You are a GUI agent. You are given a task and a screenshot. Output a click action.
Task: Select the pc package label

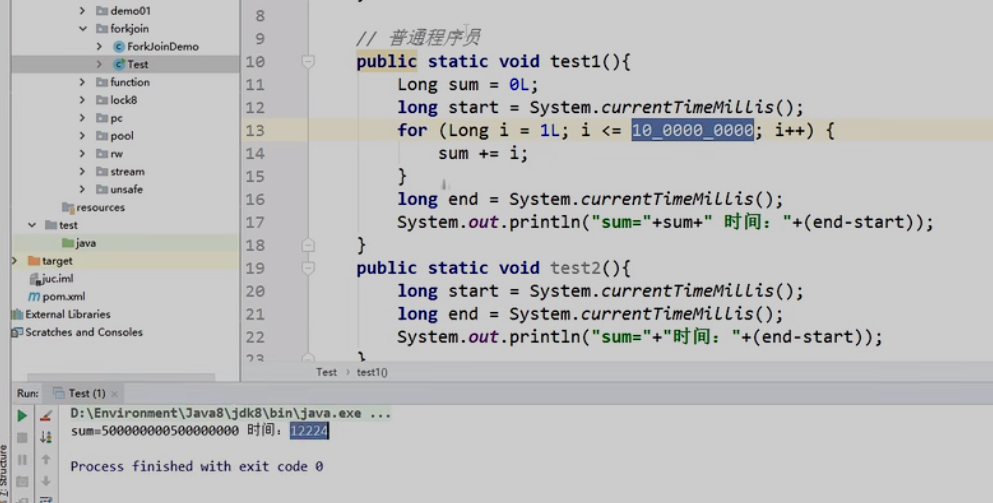(117, 118)
